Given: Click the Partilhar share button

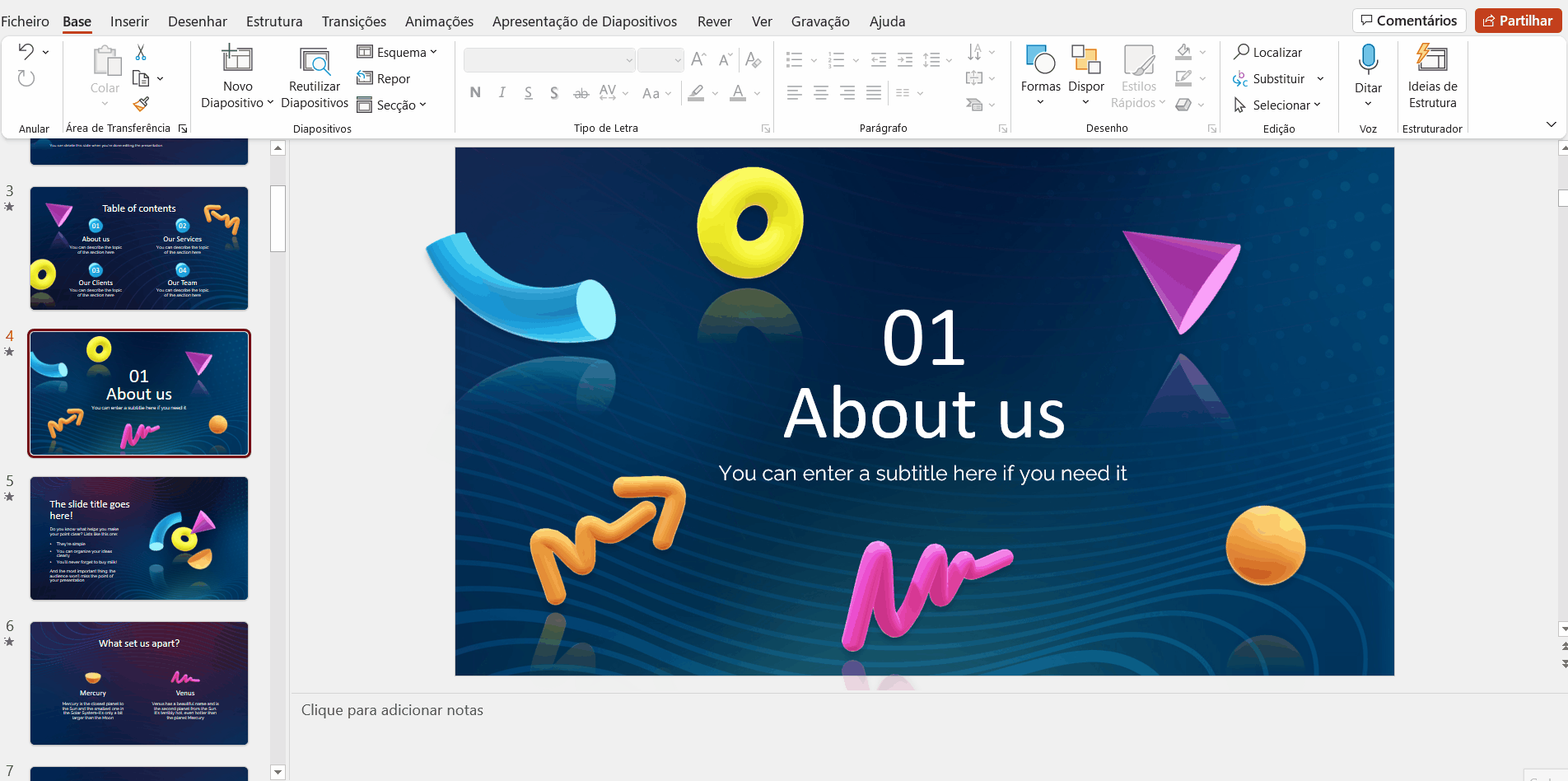Looking at the screenshot, I should pos(1518,21).
